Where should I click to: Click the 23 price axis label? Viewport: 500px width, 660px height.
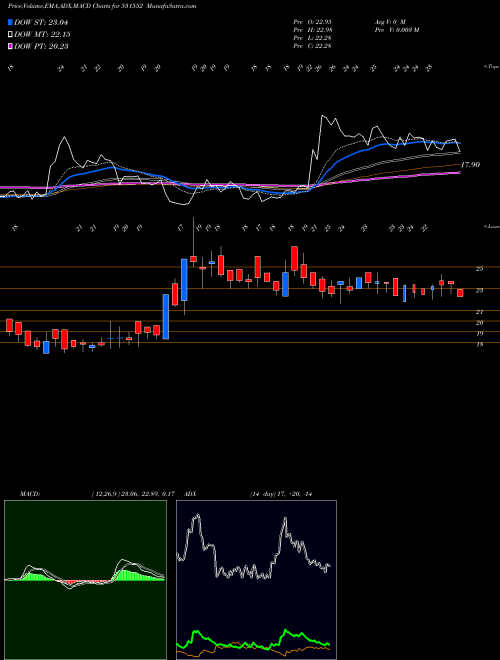click(x=479, y=290)
